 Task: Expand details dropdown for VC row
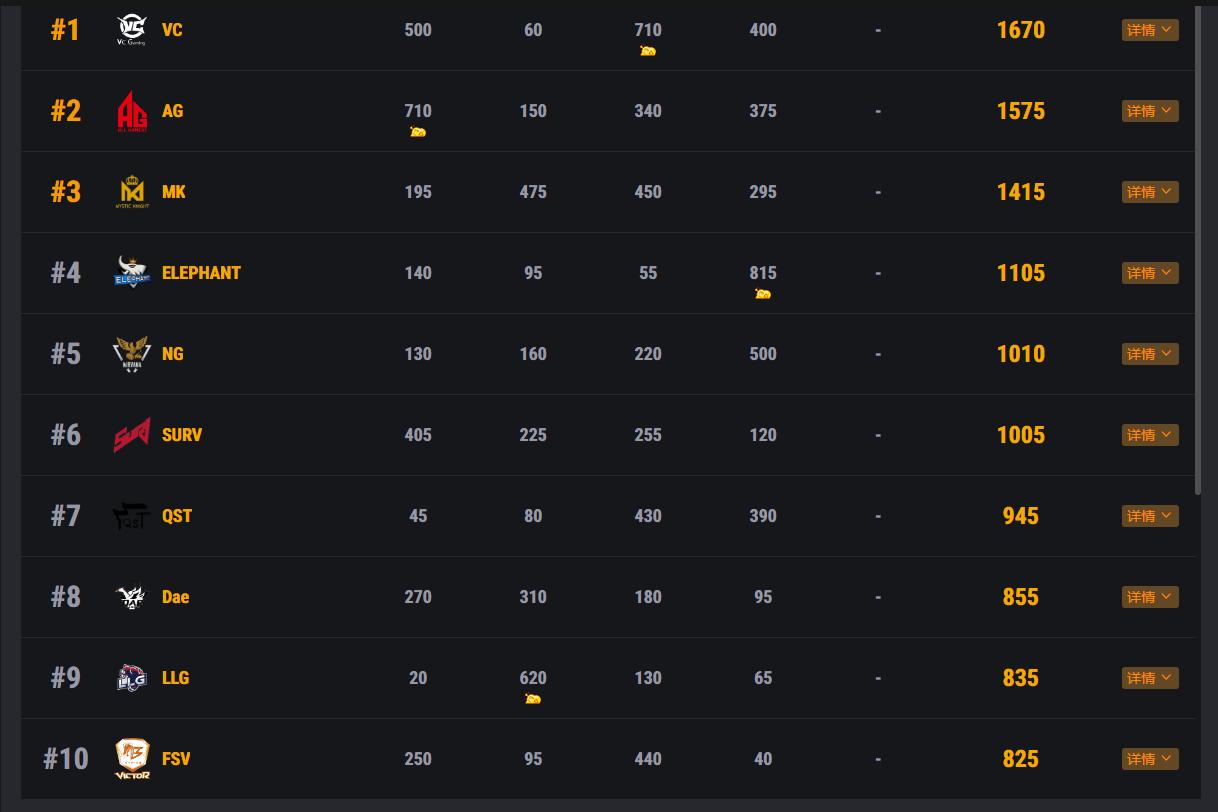click(x=1150, y=30)
